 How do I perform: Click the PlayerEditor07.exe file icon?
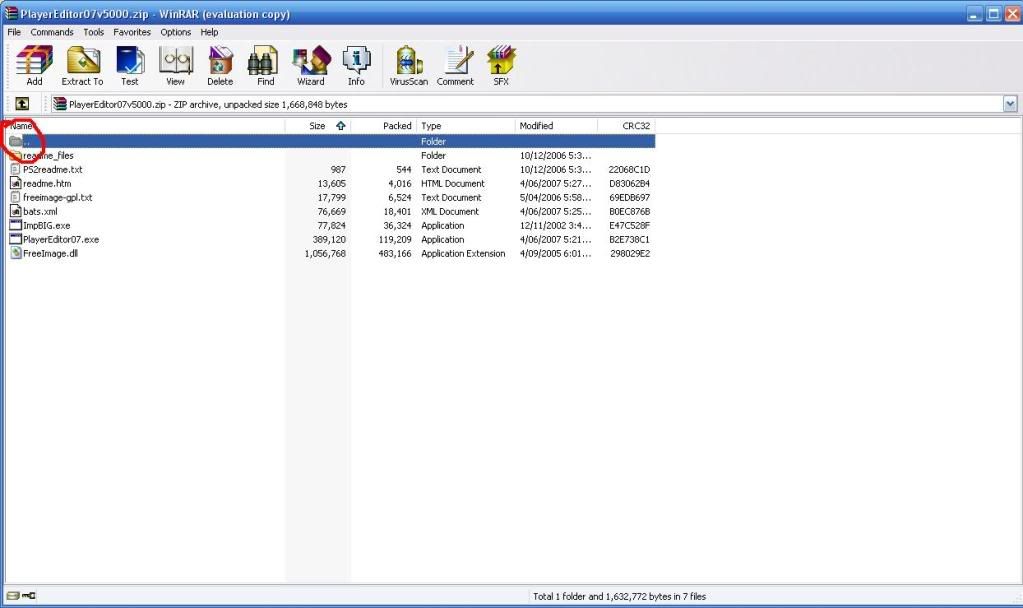click(x=16, y=239)
